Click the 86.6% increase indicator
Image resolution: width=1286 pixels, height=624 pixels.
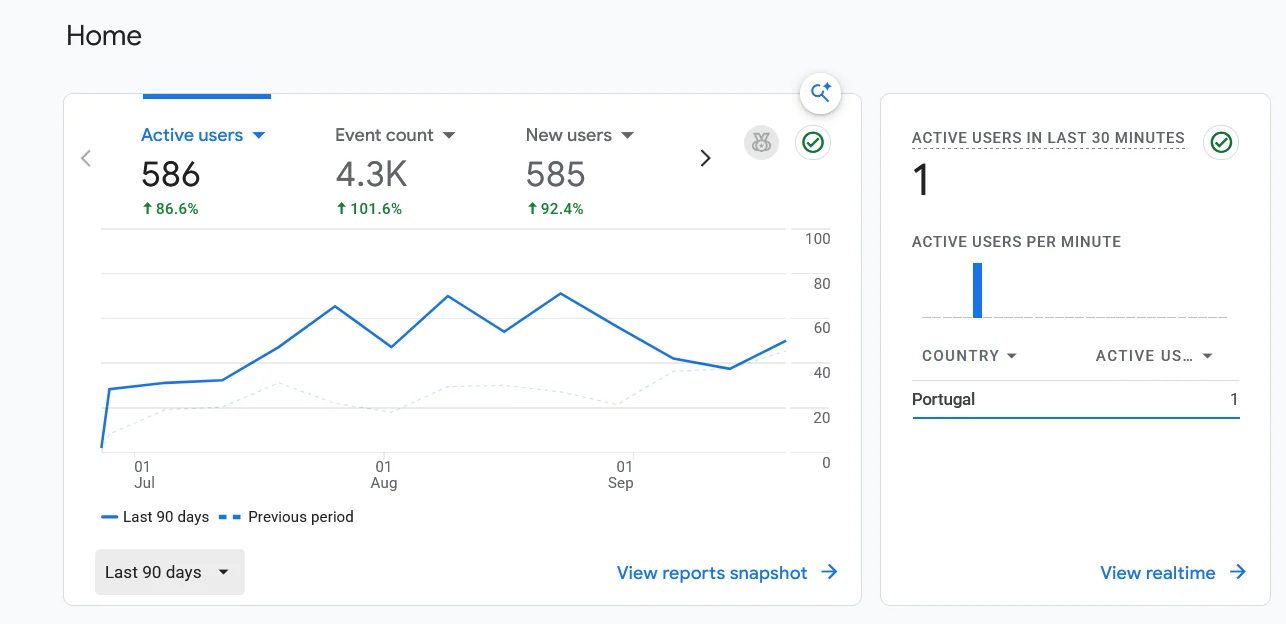(x=170, y=209)
